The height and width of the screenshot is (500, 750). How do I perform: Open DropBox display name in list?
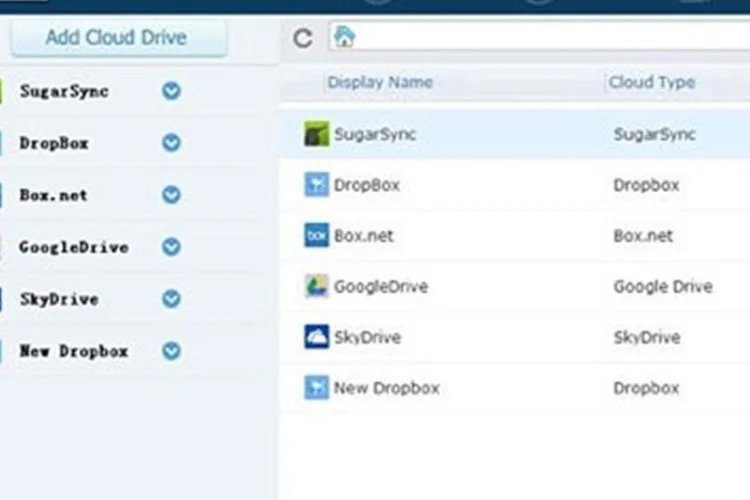tap(367, 185)
